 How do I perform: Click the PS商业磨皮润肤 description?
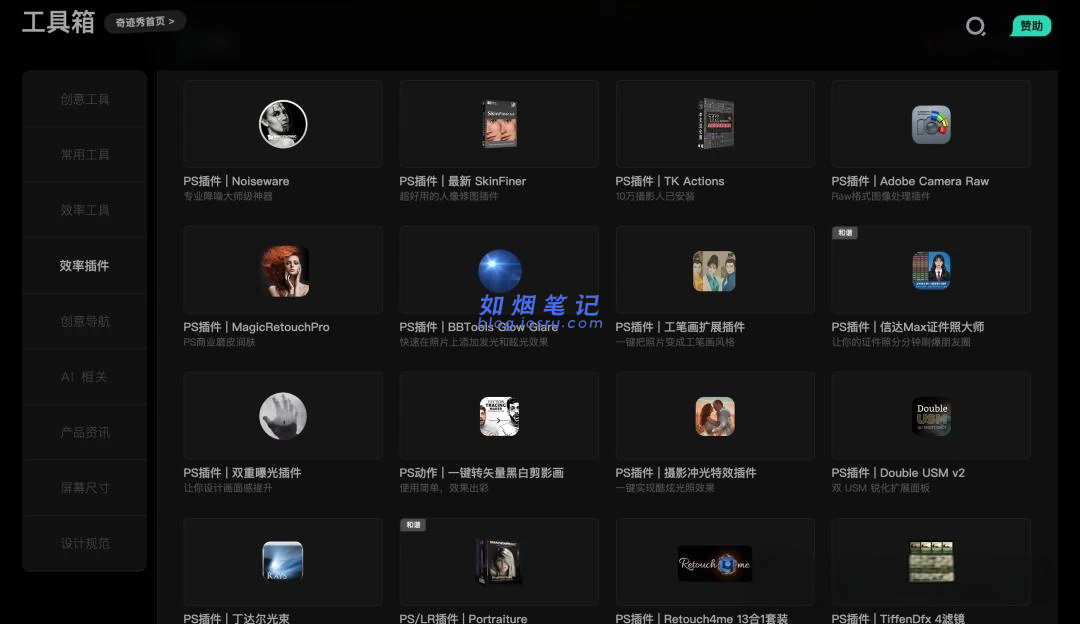click(219, 342)
